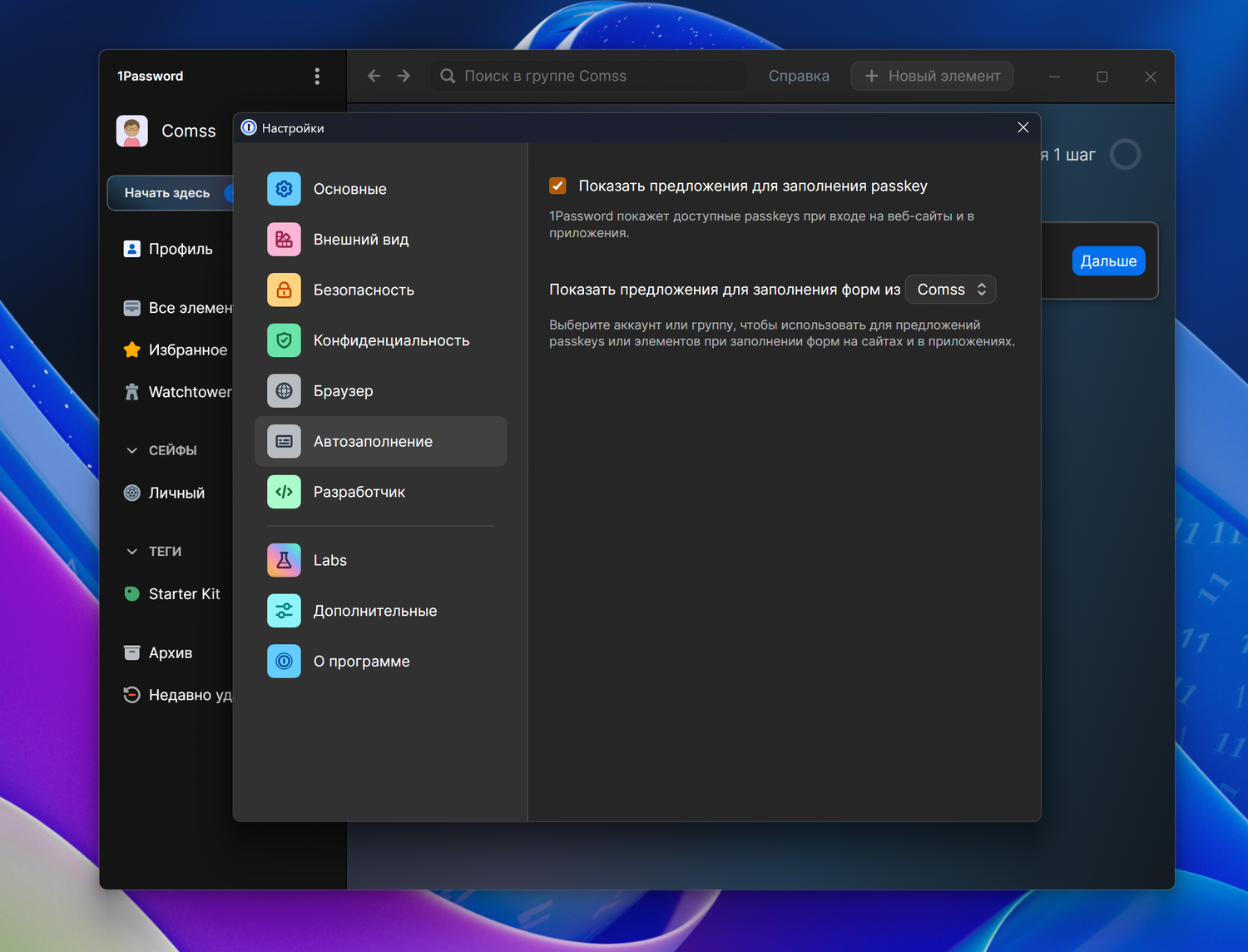Click the Все элементы sidebar icon
1248x952 pixels.
pos(131,308)
